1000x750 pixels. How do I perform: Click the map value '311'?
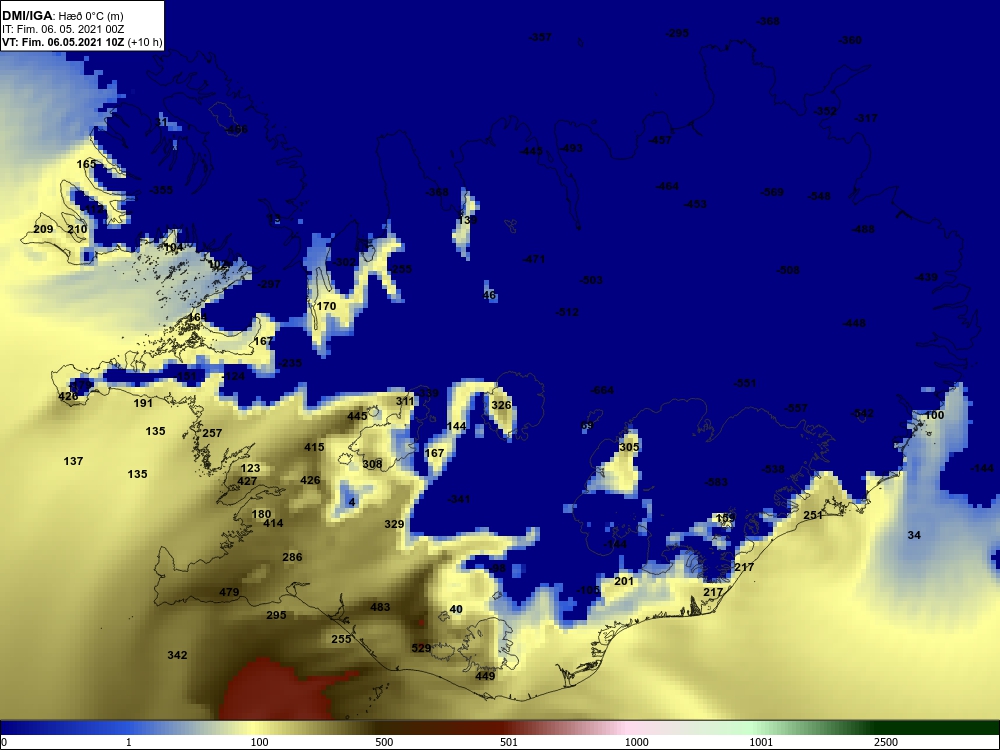coord(405,402)
